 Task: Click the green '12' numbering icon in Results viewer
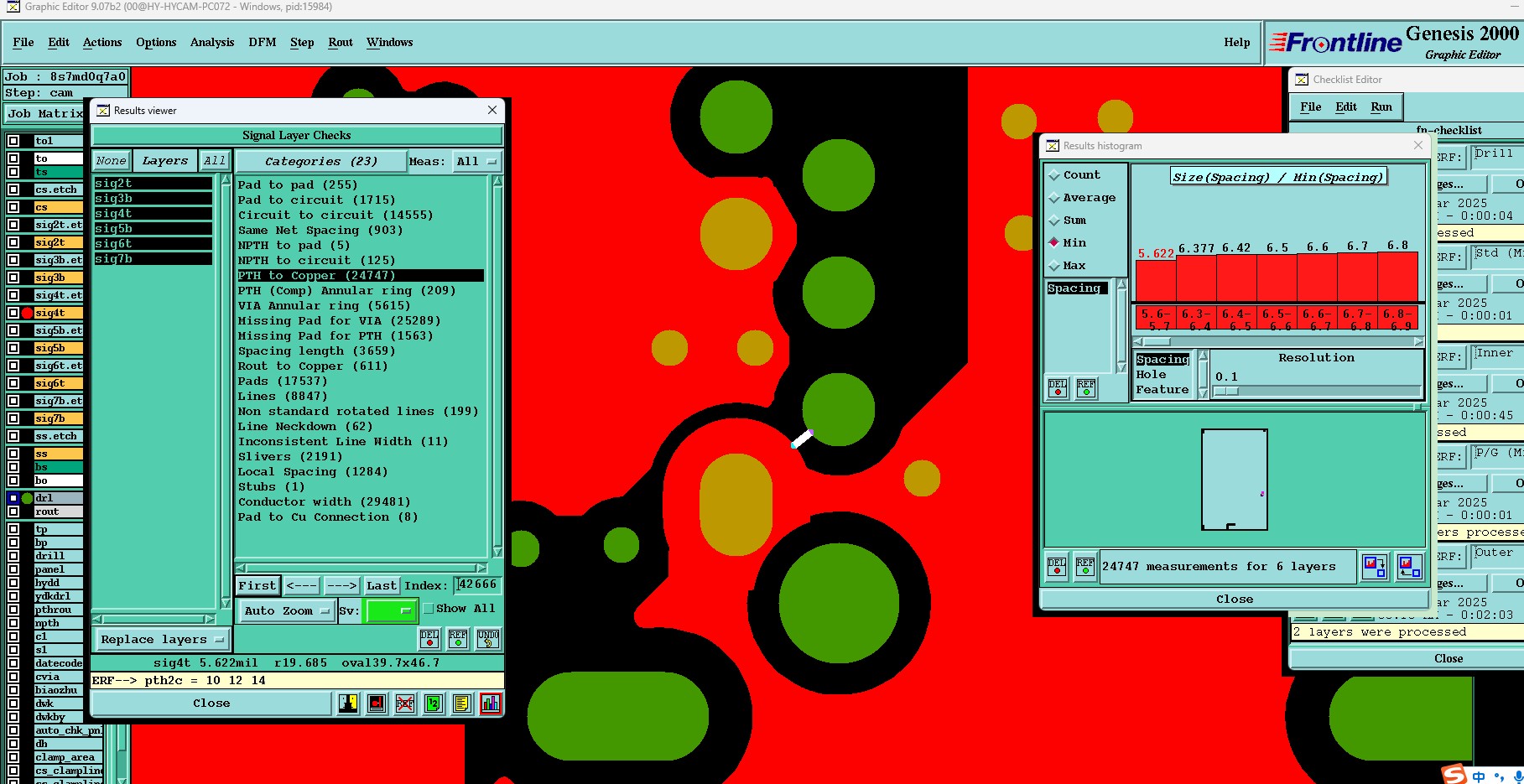coord(433,703)
